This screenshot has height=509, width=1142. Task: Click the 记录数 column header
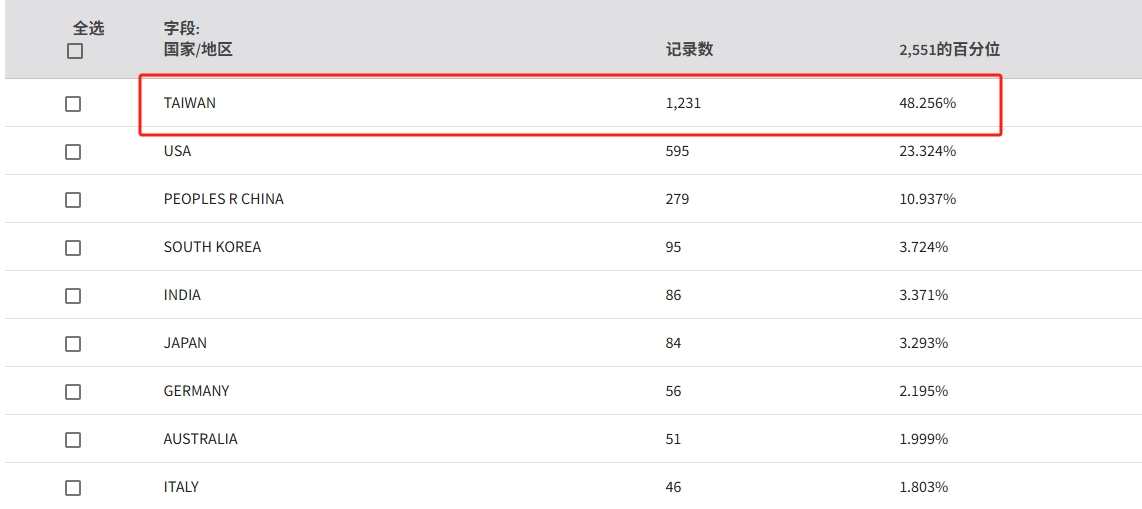pos(689,49)
